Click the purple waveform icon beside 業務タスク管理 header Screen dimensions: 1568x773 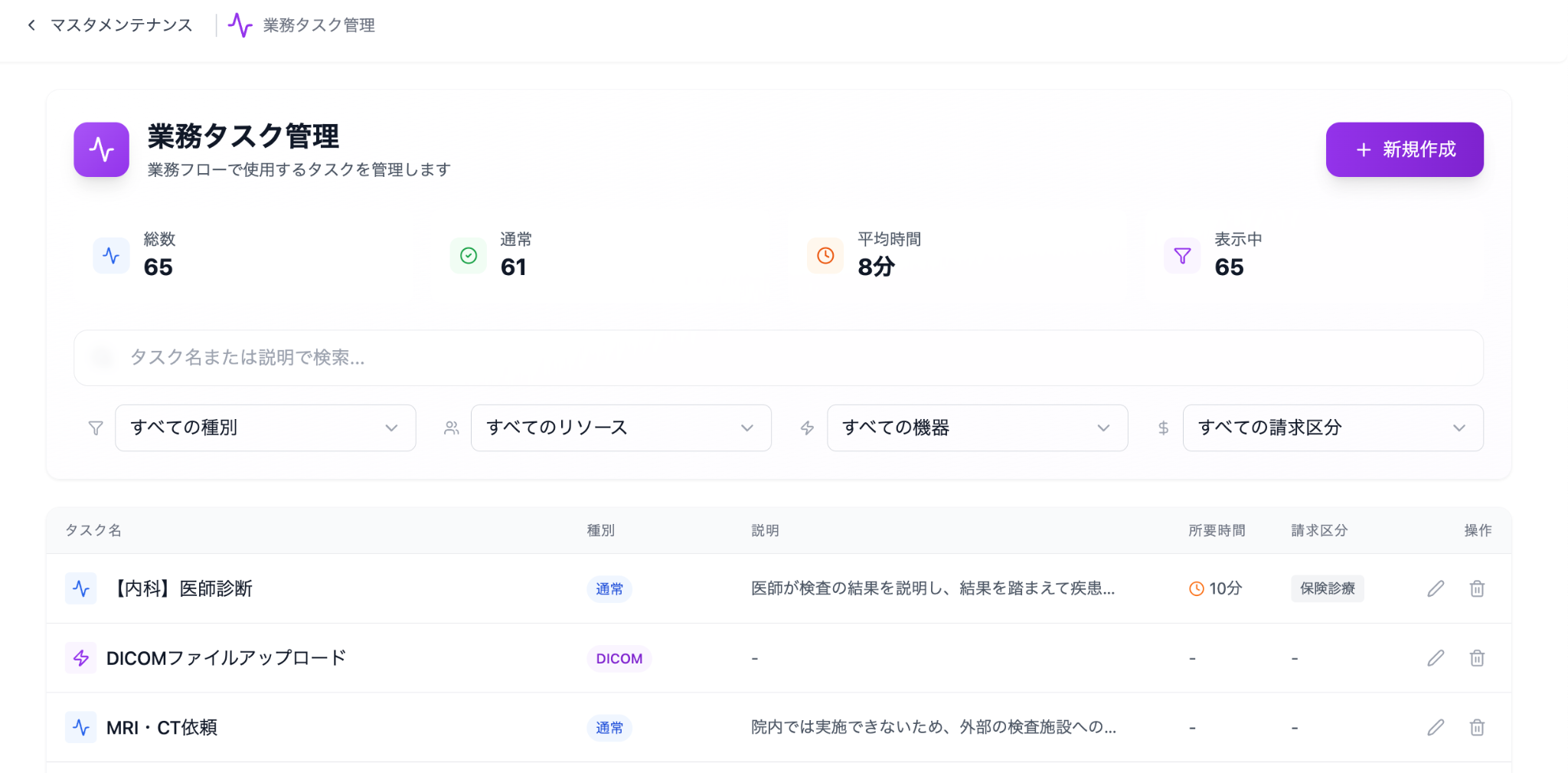point(101,149)
